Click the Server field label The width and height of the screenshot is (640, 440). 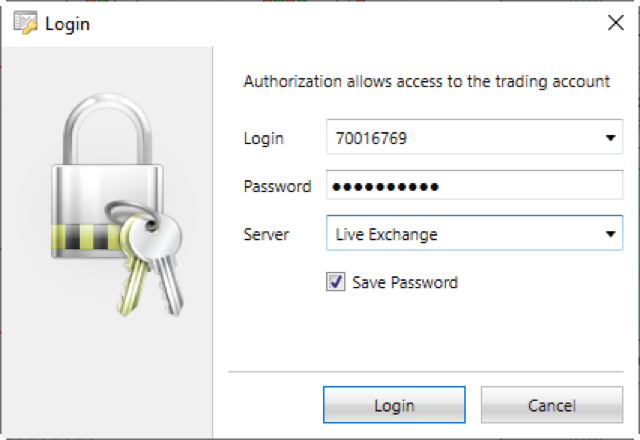point(266,235)
